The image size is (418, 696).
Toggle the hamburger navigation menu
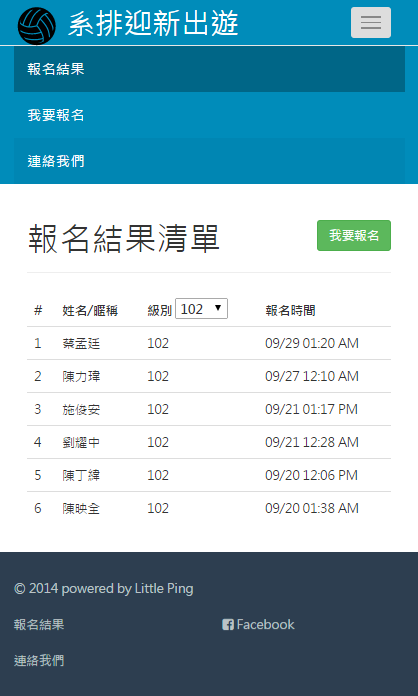pos(371,22)
